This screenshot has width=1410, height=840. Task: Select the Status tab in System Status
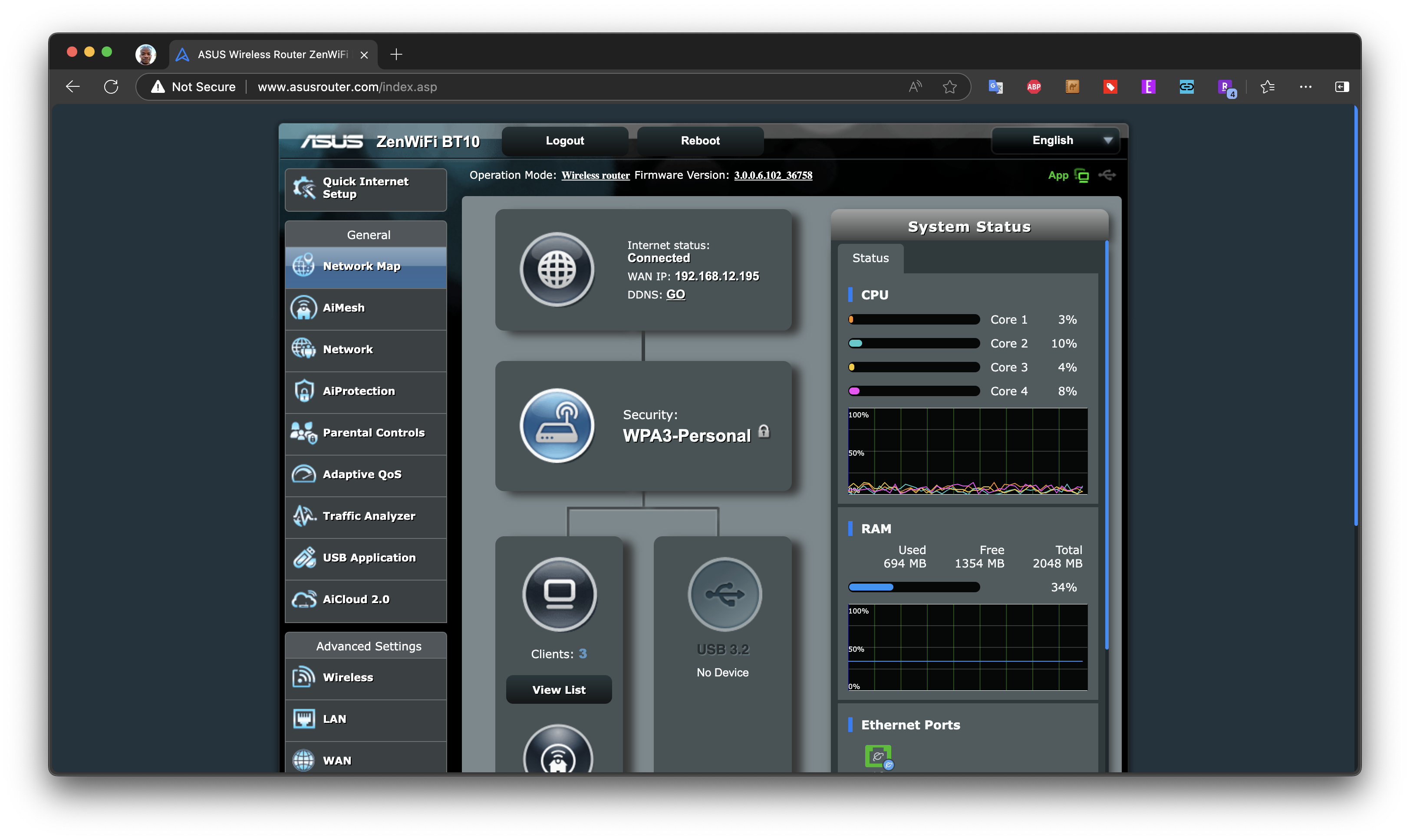(870, 259)
